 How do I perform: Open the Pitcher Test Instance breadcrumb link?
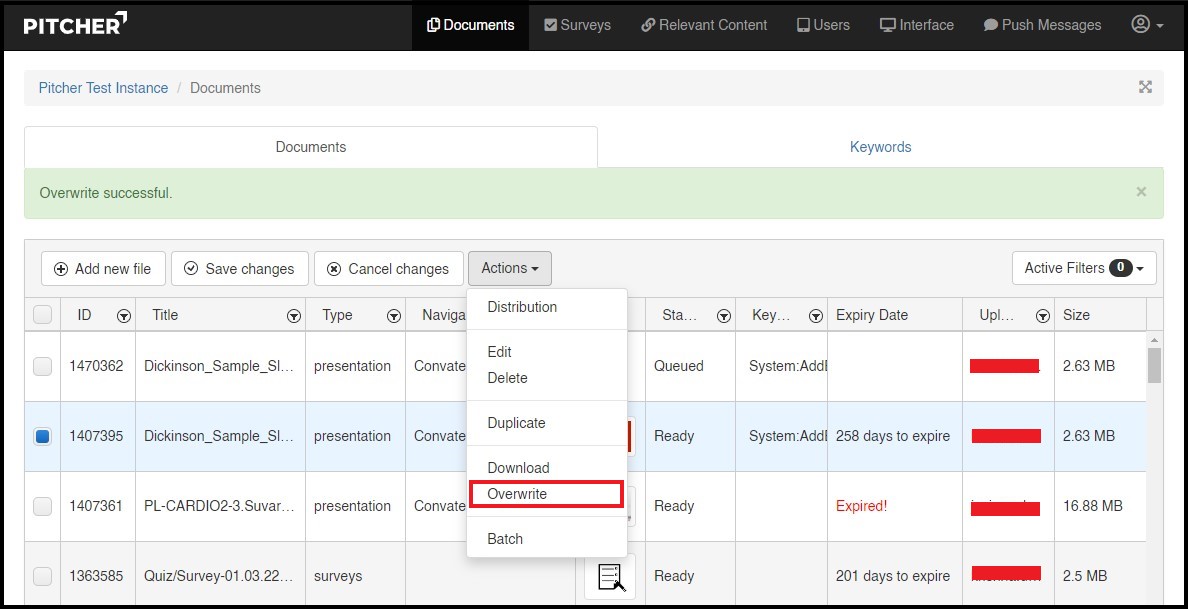coord(103,88)
